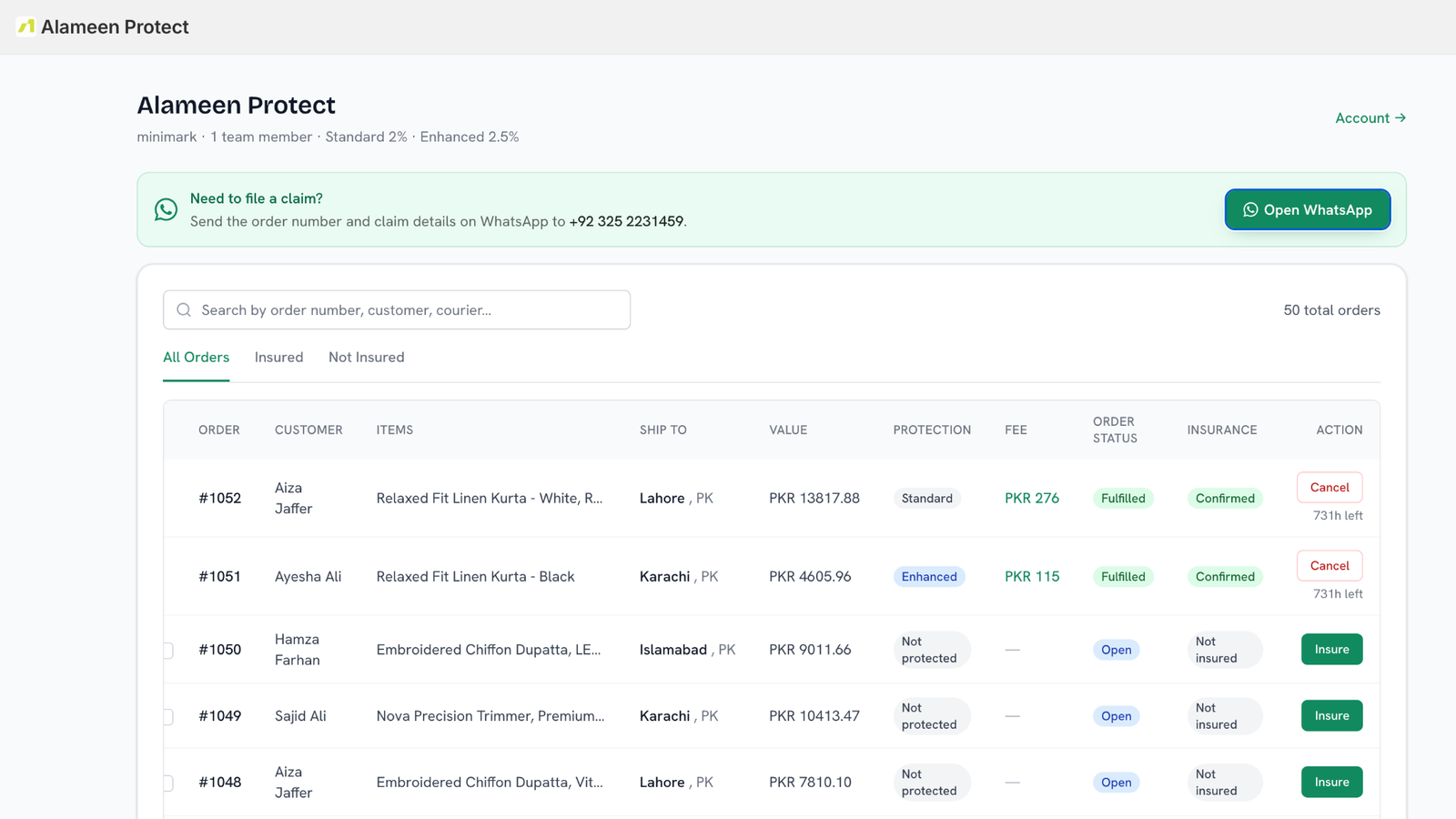Click the magnifier icon in the search box
1456x819 pixels.
tap(184, 310)
